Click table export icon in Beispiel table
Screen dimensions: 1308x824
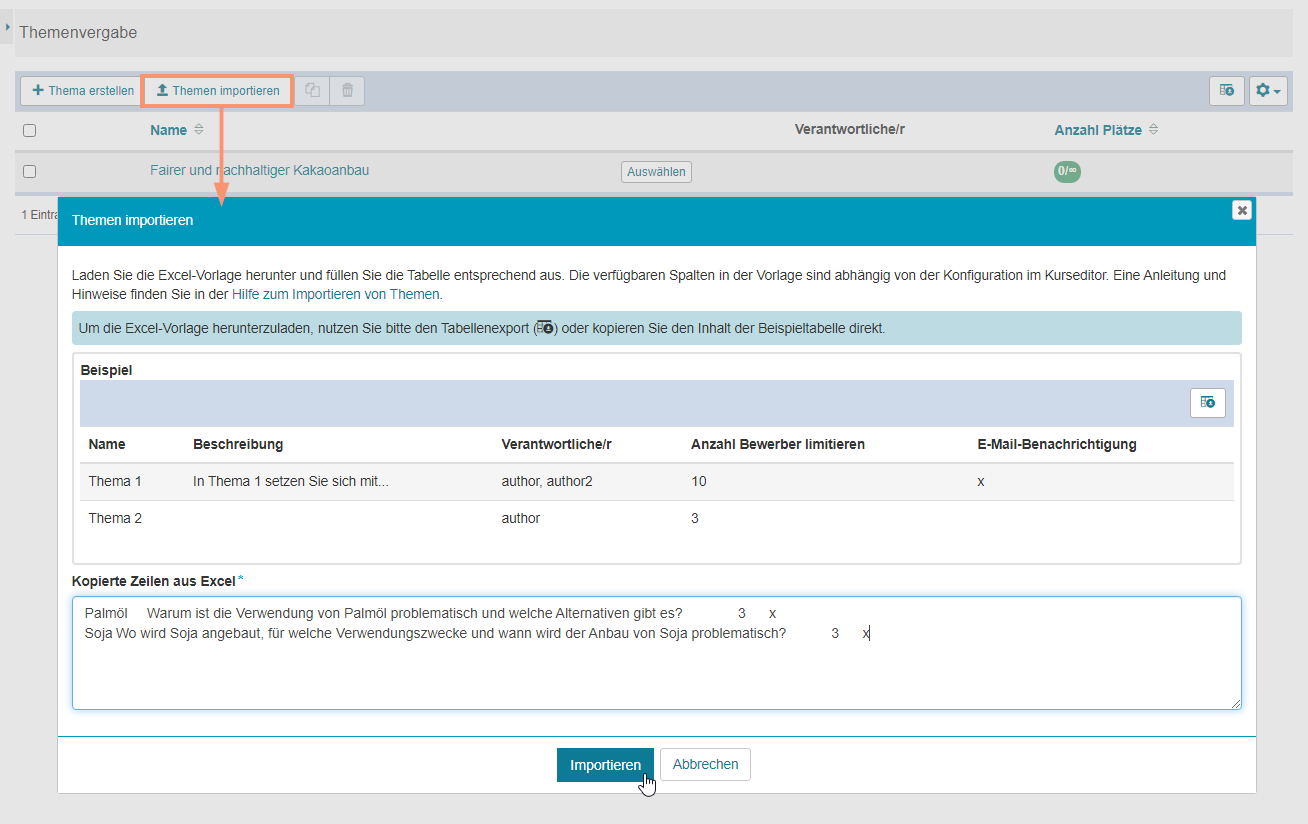tap(1208, 403)
